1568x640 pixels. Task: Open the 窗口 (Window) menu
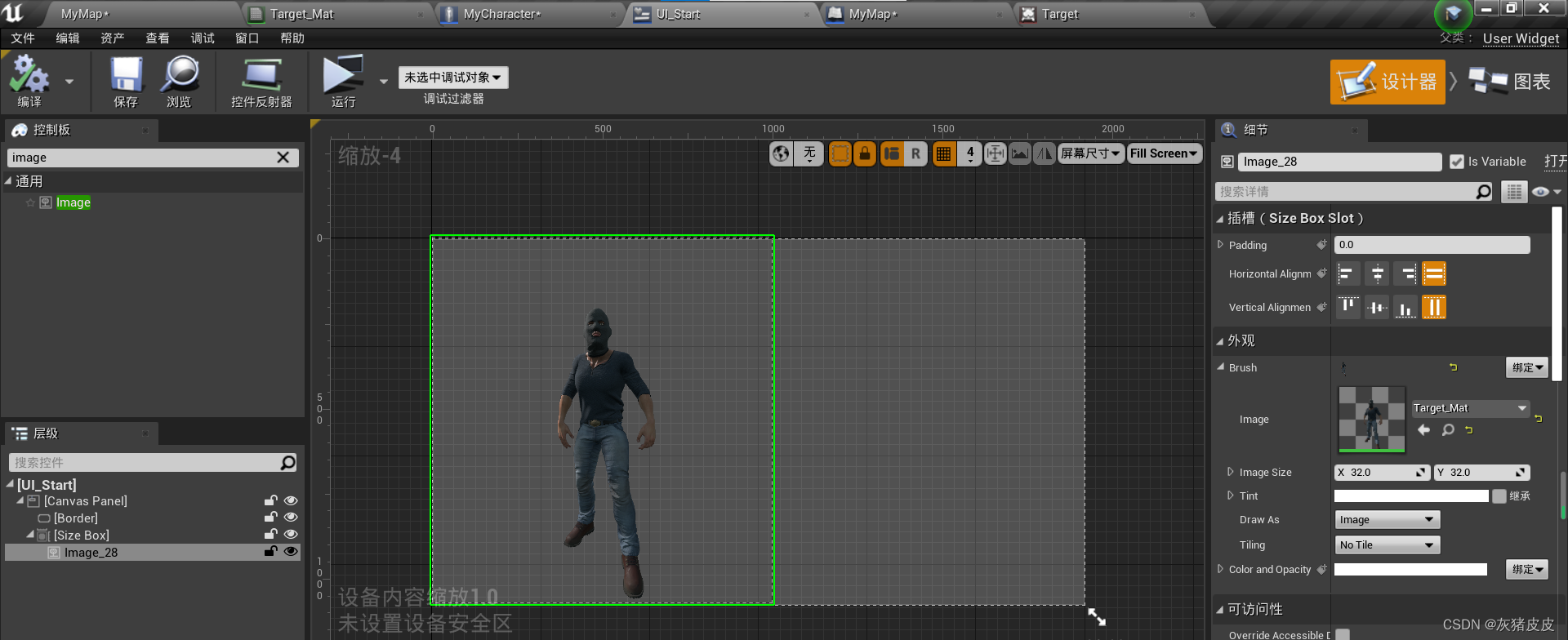(247, 38)
